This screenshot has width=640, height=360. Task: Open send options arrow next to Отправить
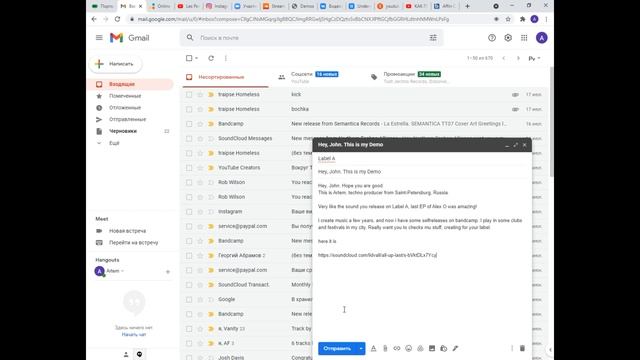click(x=361, y=348)
